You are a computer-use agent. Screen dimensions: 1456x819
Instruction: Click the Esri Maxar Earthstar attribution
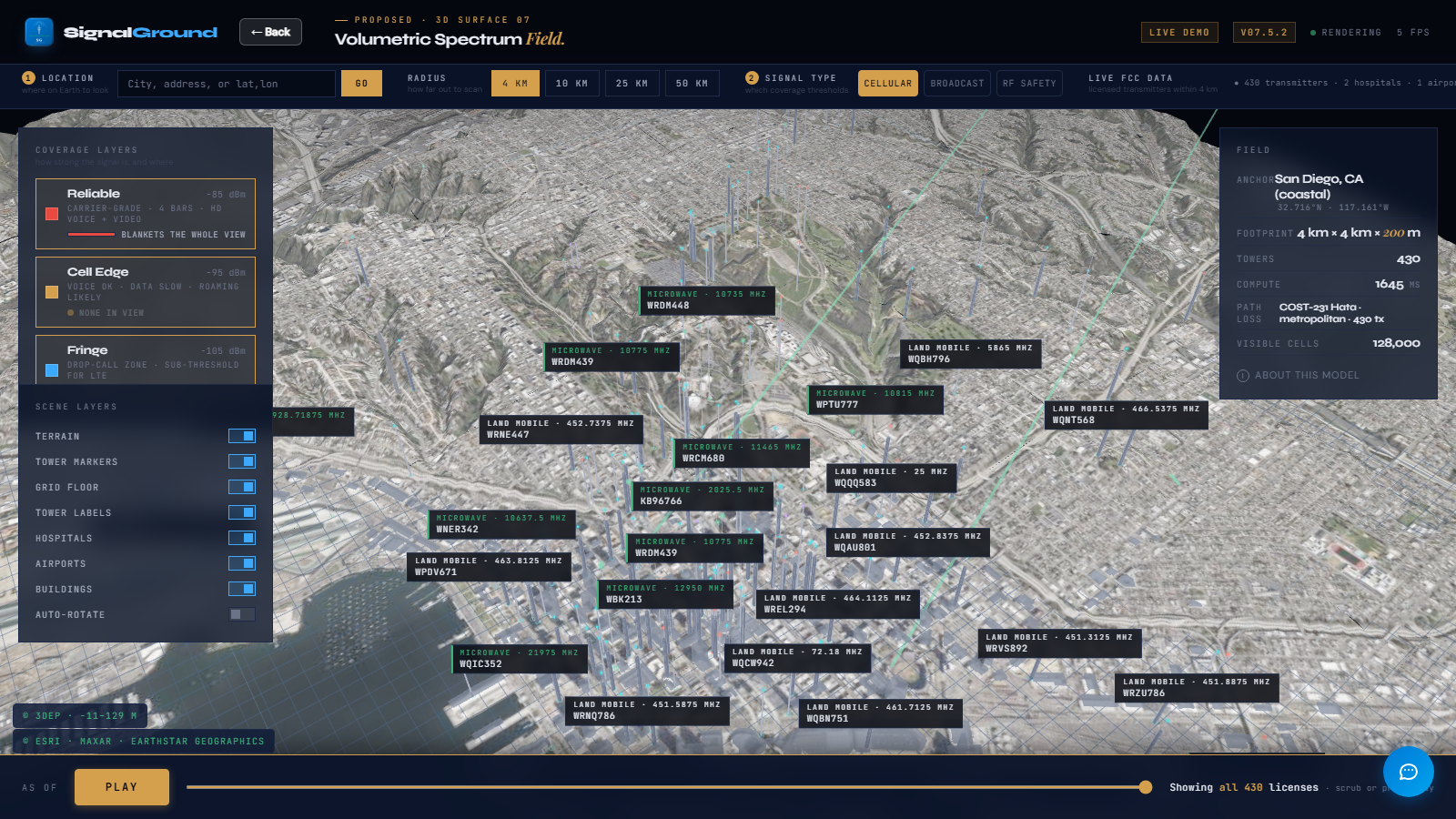[x=144, y=741]
